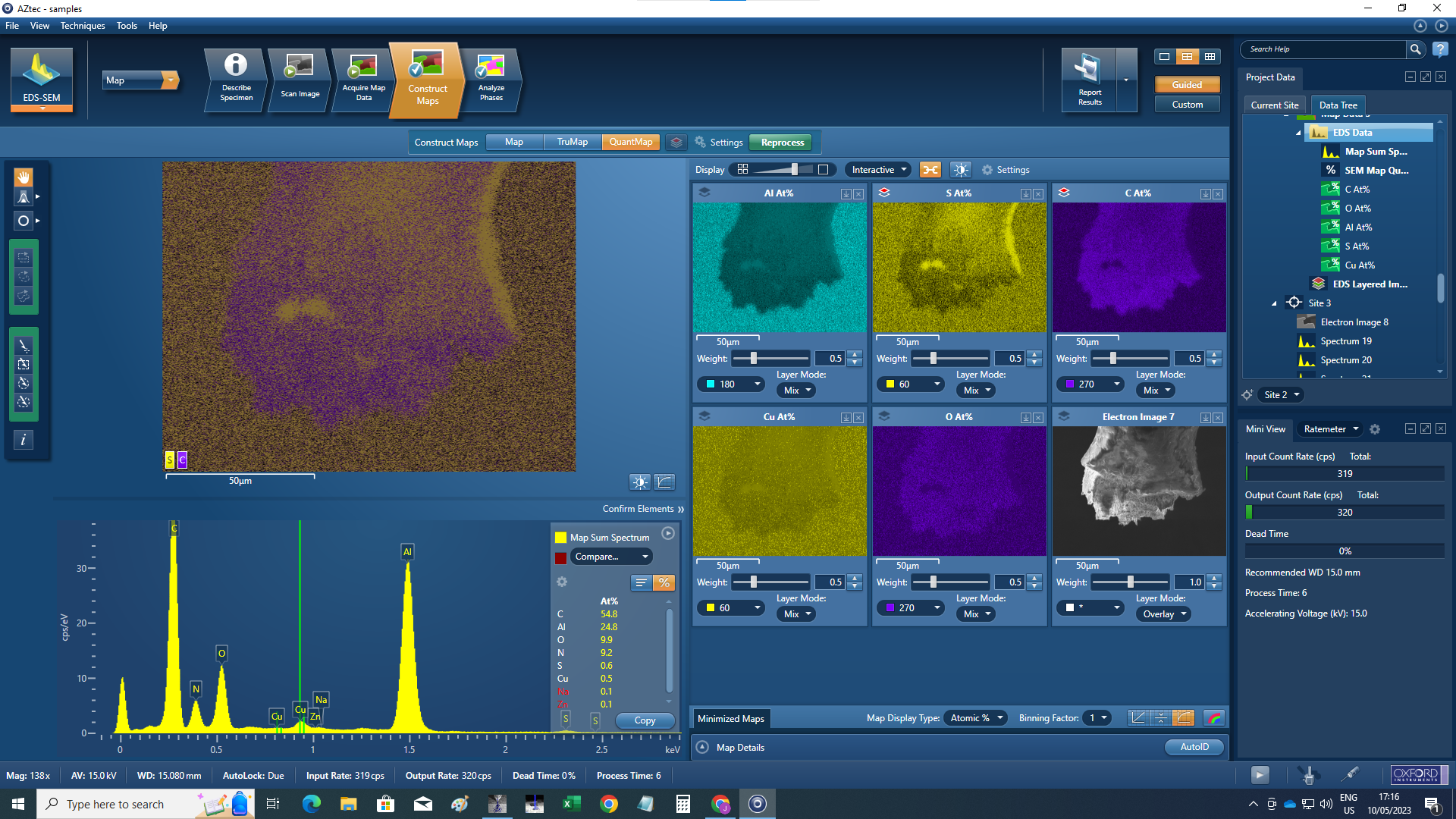The image size is (1456, 819).
Task: Open the Map navigator dropdown
Action: pos(140,80)
